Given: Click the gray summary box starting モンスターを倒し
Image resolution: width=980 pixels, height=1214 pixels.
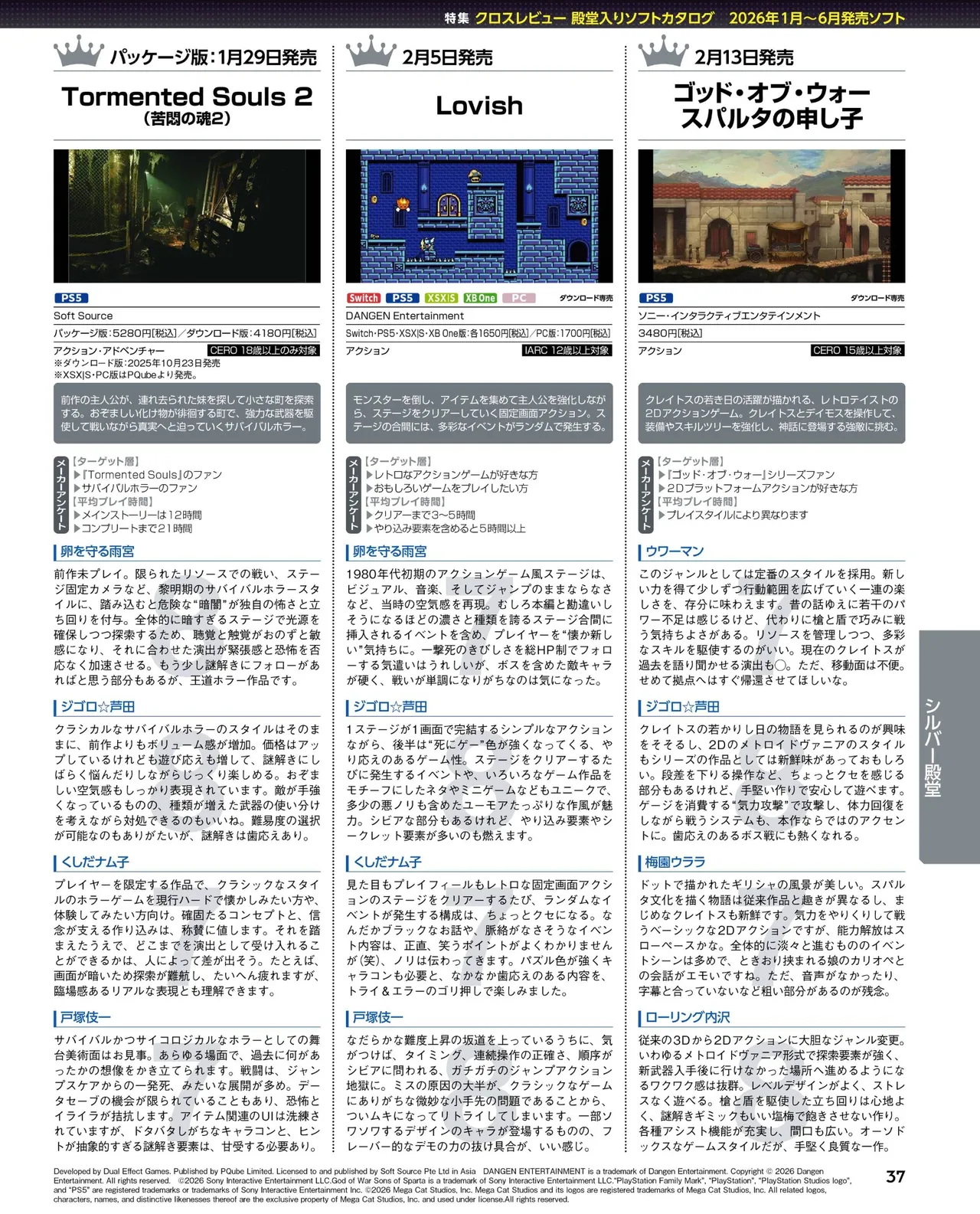Looking at the screenshot, I should (479, 414).
